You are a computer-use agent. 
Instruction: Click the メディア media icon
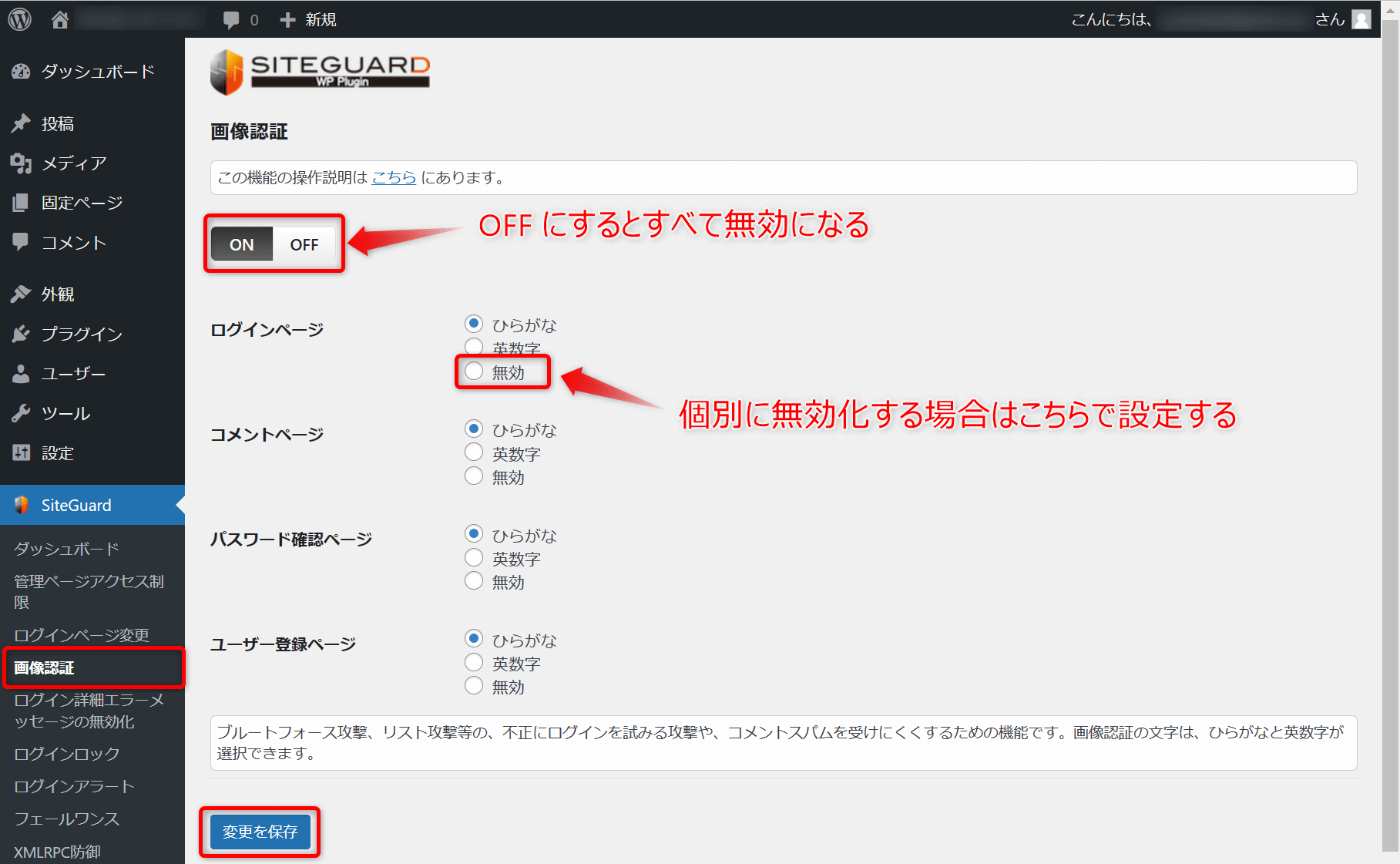pos(21,163)
